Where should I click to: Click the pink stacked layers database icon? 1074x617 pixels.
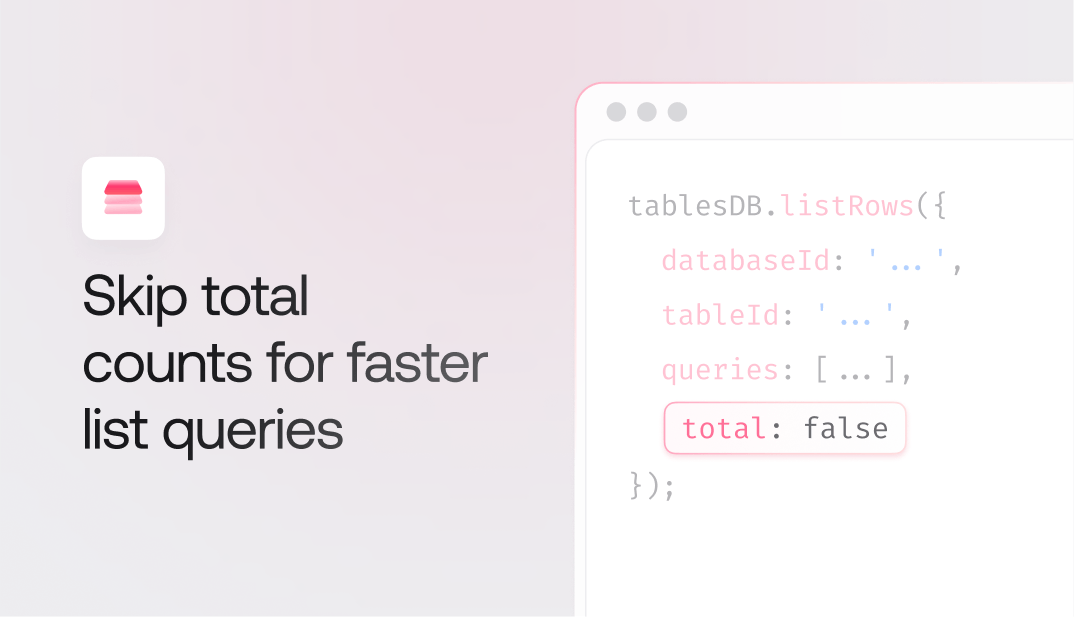(123, 198)
